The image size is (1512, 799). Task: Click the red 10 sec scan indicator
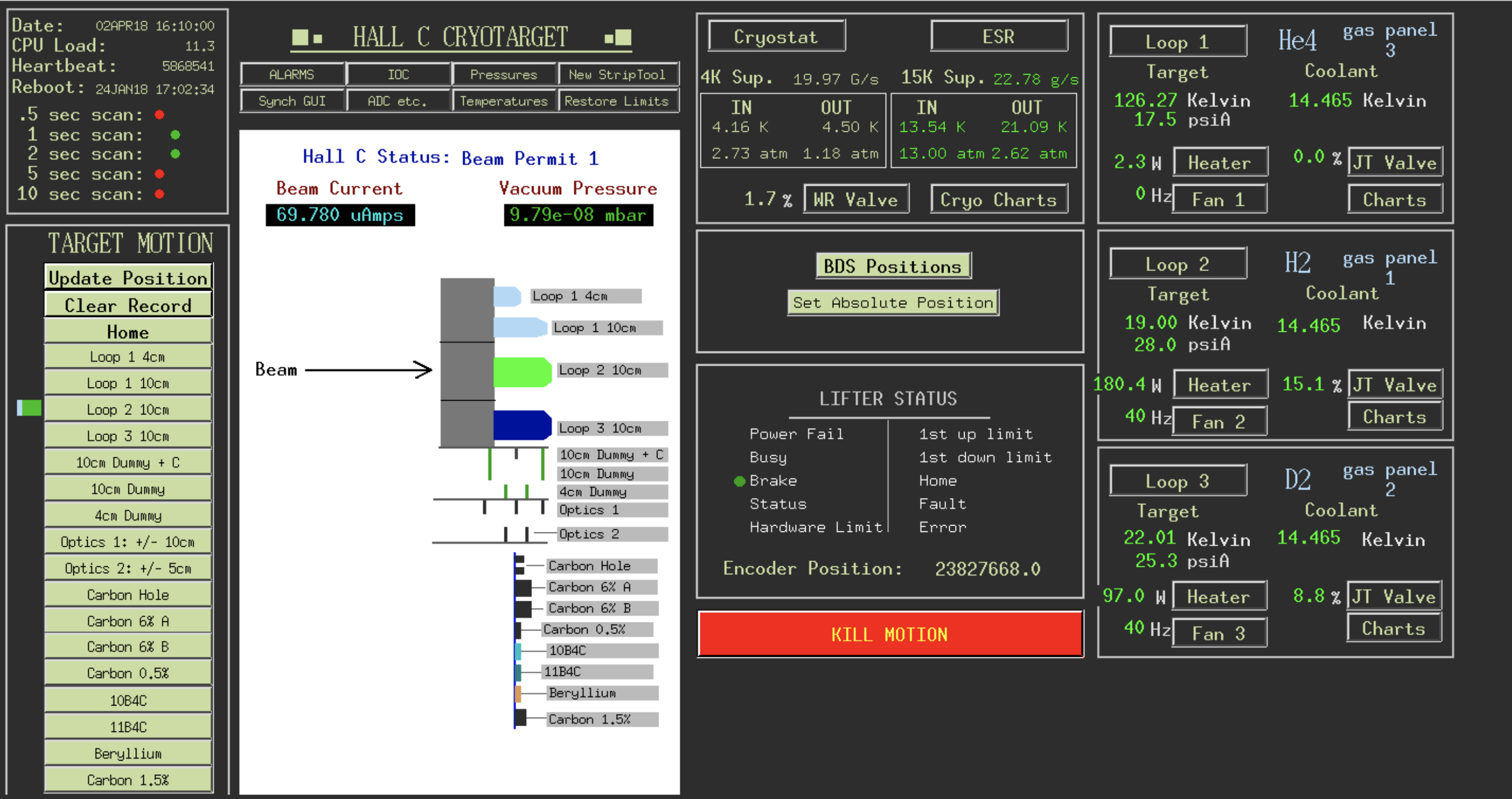click(x=159, y=194)
